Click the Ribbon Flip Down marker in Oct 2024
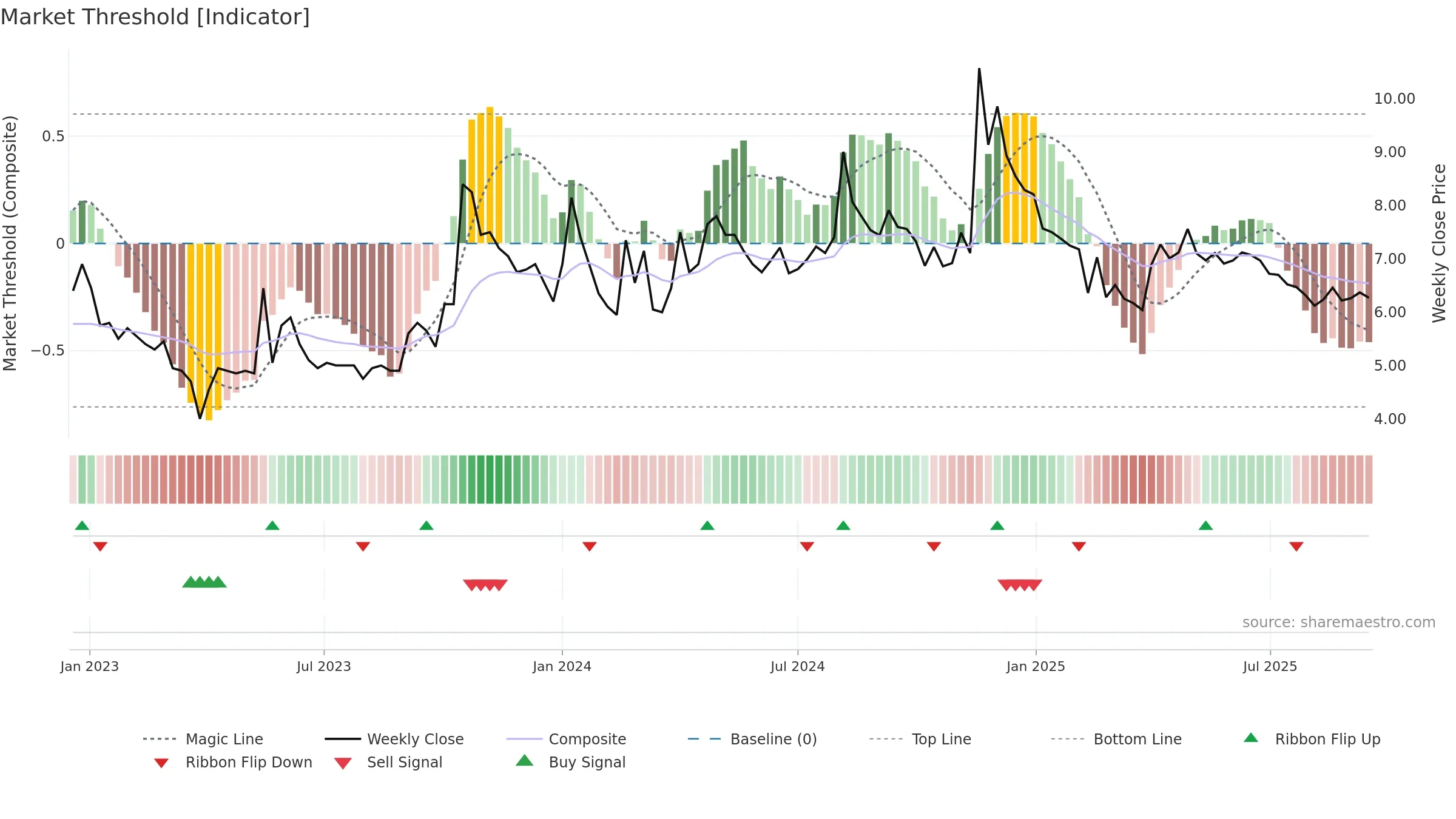1456x819 pixels. coord(934,547)
